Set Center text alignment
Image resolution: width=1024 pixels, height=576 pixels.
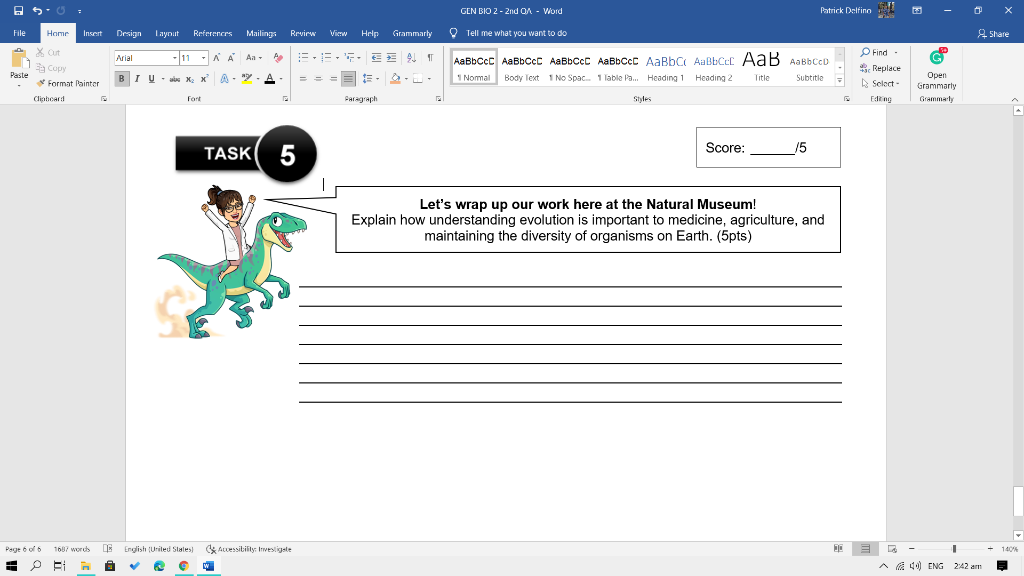point(318,79)
